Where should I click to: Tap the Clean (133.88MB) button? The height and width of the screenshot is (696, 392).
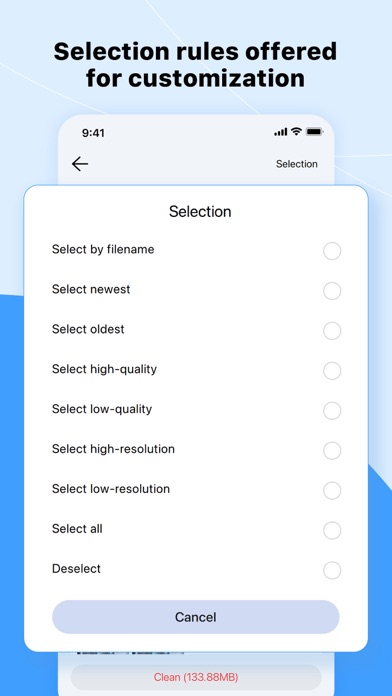pos(196,677)
